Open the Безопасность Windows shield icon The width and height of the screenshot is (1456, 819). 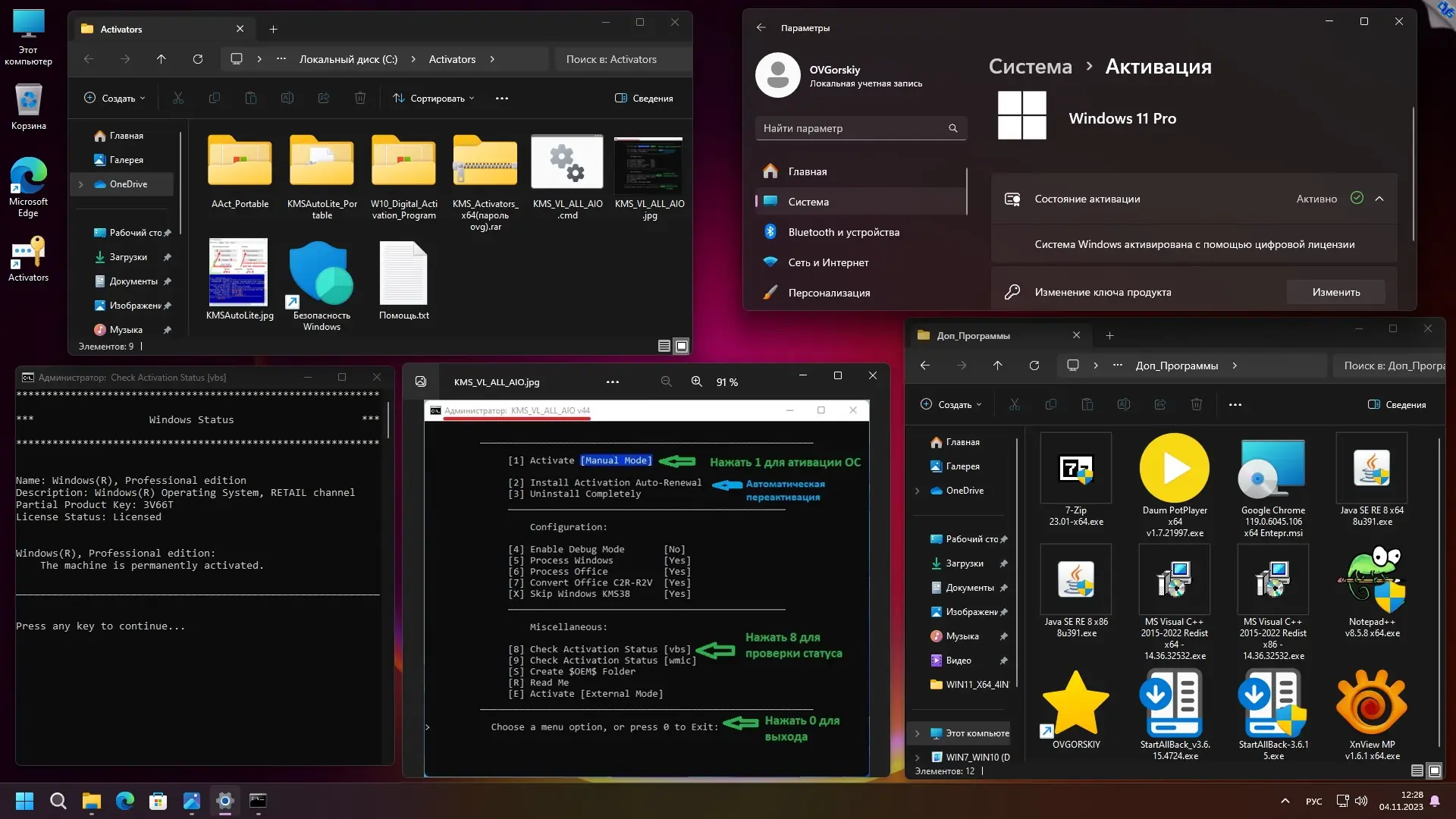point(321,273)
